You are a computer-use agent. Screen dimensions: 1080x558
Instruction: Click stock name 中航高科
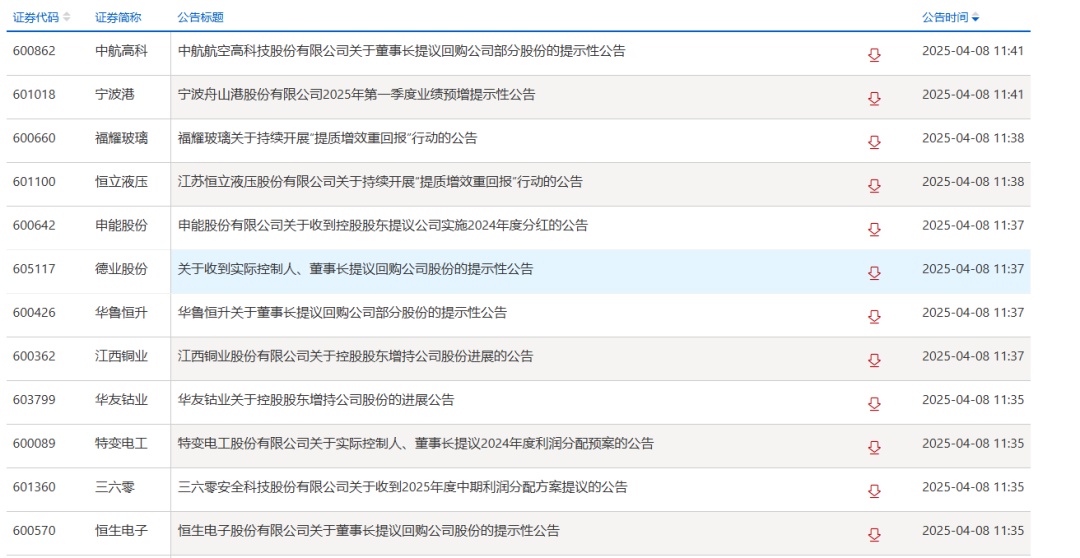pyautogui.click(x=121, y=51)
